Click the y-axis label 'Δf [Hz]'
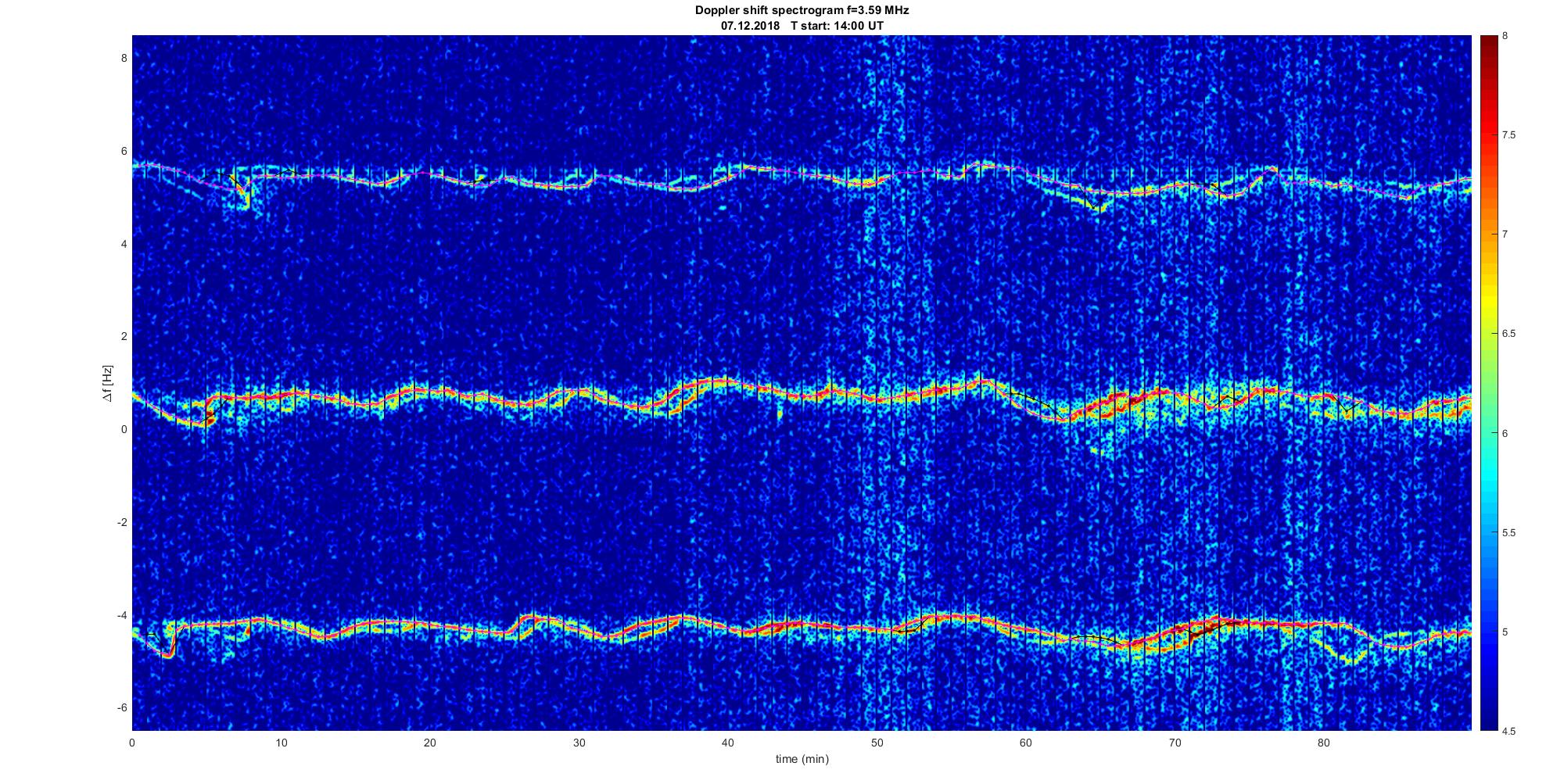Viewport: 1564px width, 784px height. pyautogui.click(x=109, y=383)
